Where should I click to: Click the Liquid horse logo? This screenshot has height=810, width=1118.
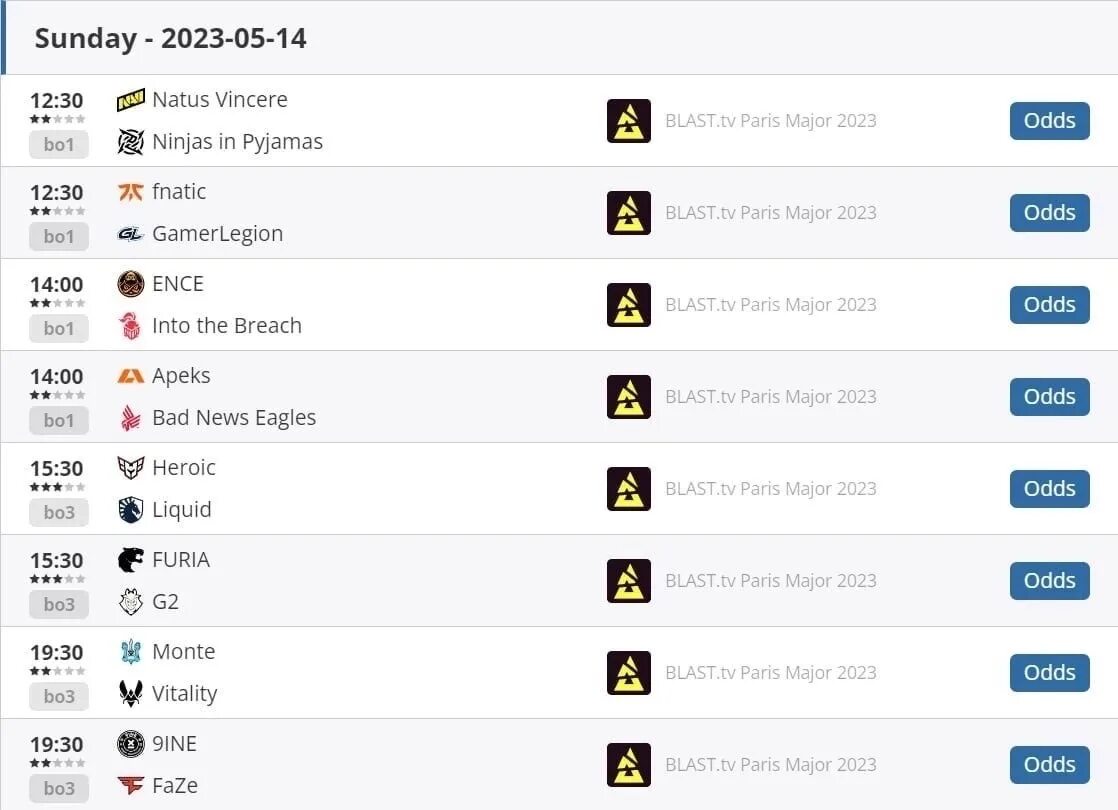click(x=130, y=510)
